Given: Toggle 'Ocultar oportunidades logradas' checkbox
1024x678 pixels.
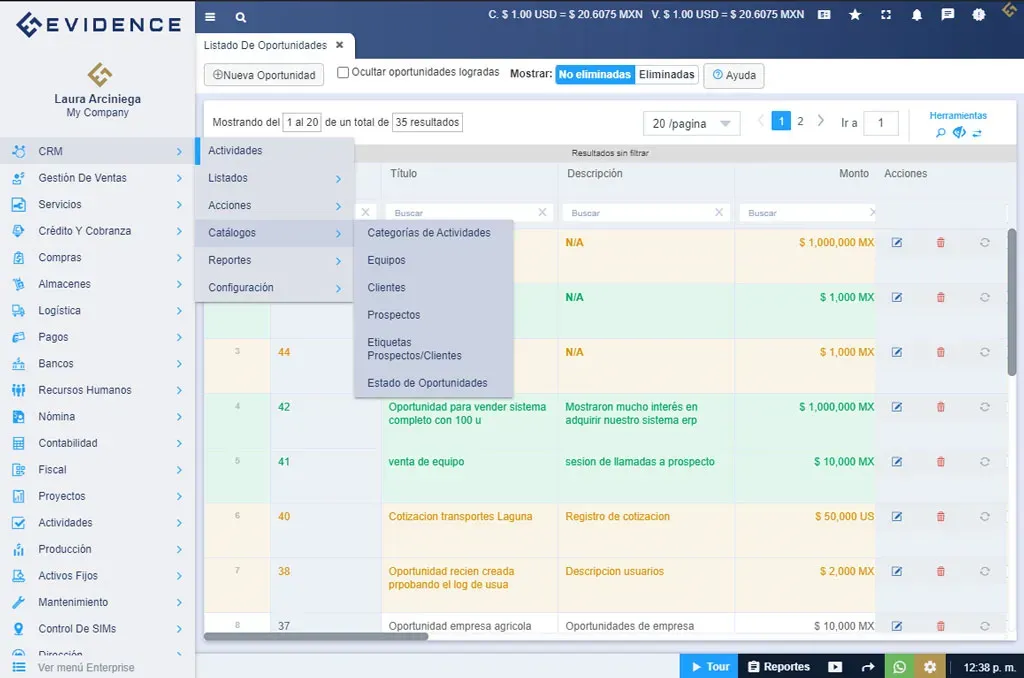Looking at the screenshot, I should [343, 74].
